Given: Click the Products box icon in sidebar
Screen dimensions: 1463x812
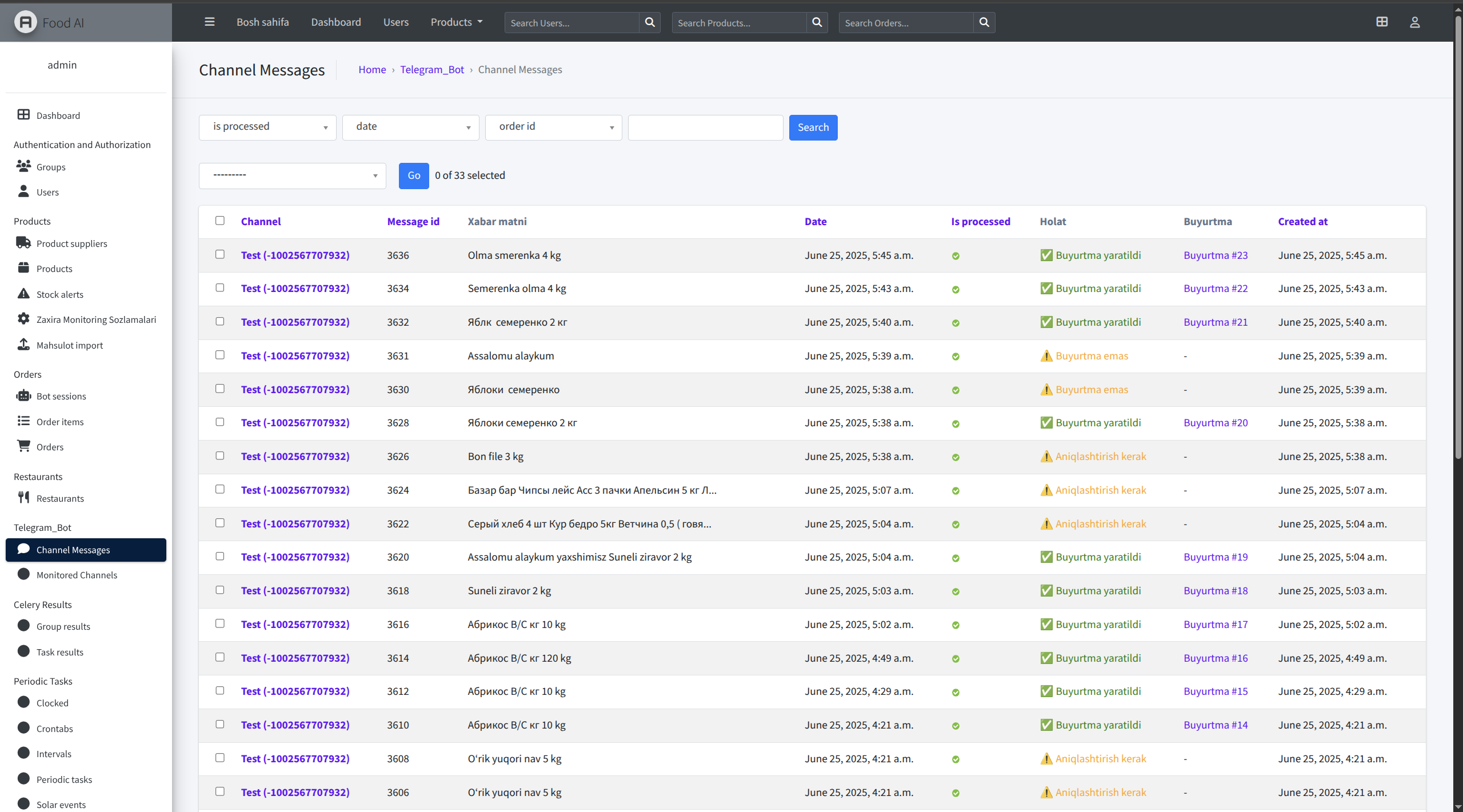Looking at the screenshot, I should coord(23,268).
